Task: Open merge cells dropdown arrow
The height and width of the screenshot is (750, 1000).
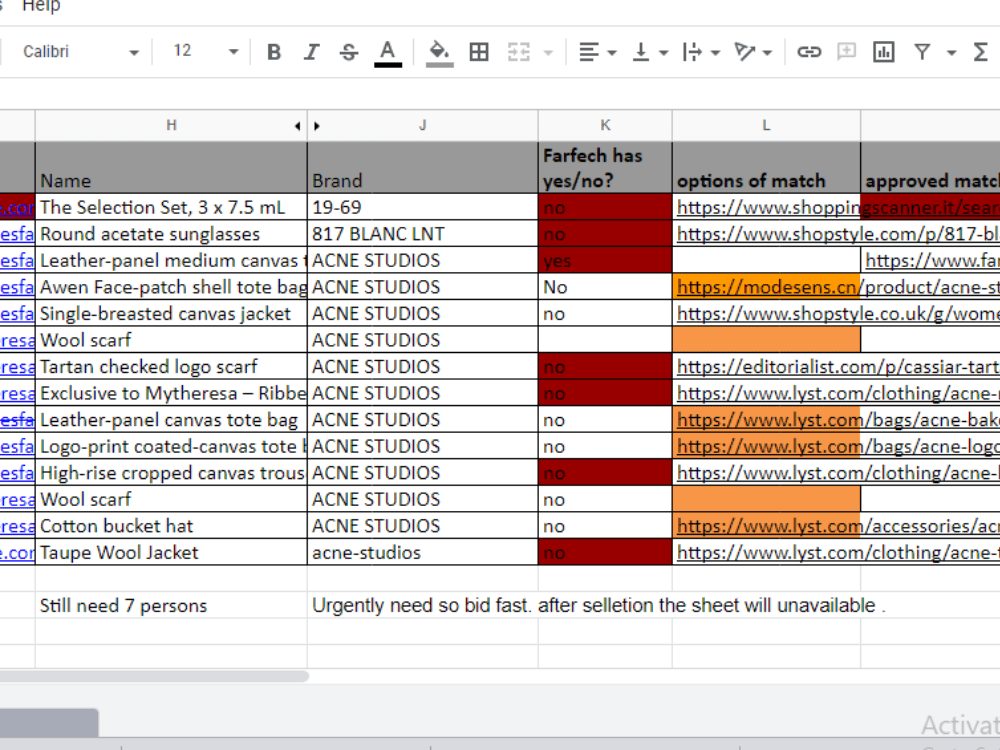Action: click(548, 52)
